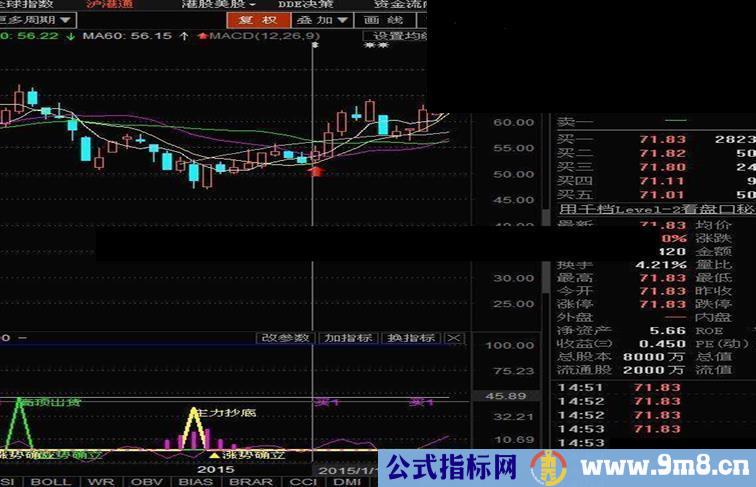Select the BOLL indicator tab
This screenshot has width=756, height=487.
click(x=50, y=481)
